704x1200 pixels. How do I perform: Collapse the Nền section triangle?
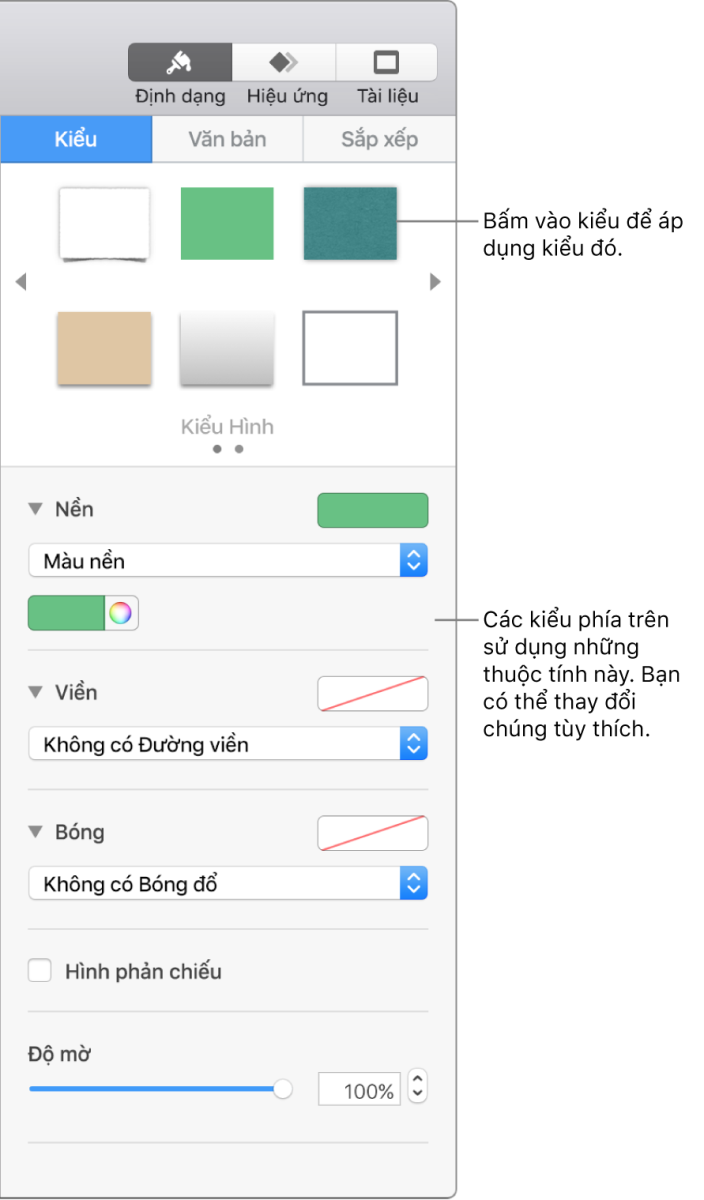36,509
